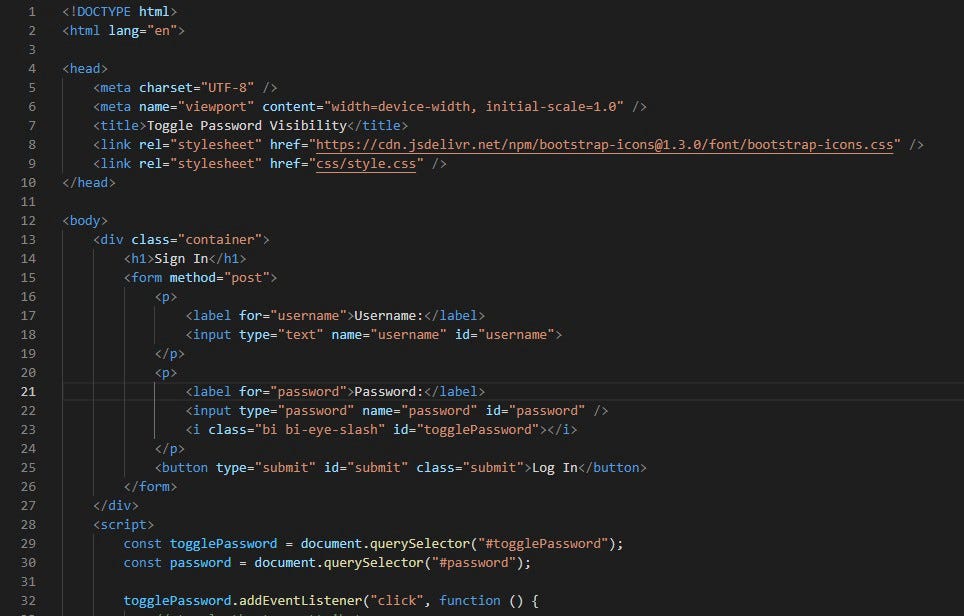Click the script opening tag
This screenshot has width=964, height=616.
pyautogui.click(x=124, y=524)
